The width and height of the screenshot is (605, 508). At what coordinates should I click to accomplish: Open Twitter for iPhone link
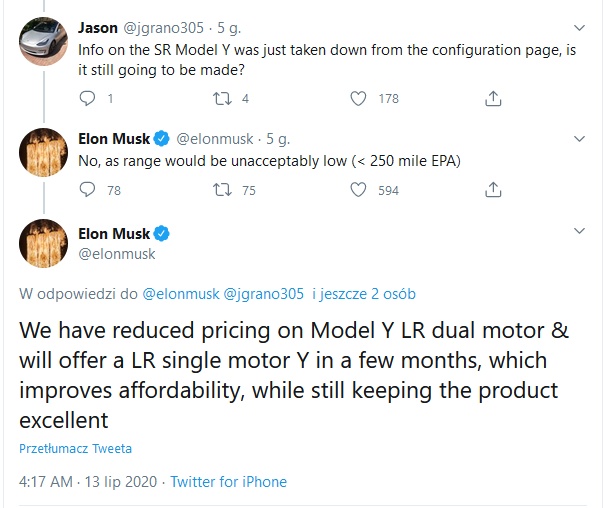pos(229,482)
